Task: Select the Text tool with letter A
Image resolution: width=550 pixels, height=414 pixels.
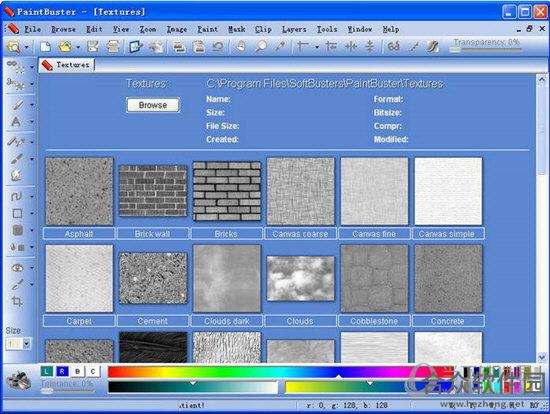Action: [x=16, y=122]
